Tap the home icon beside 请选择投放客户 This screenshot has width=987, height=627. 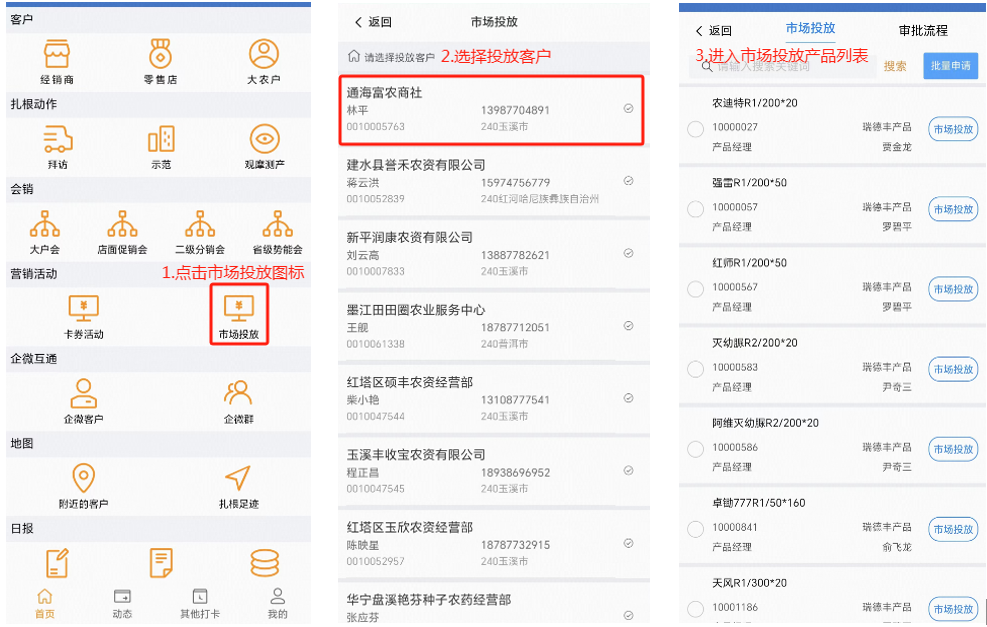tap(354, 56)
